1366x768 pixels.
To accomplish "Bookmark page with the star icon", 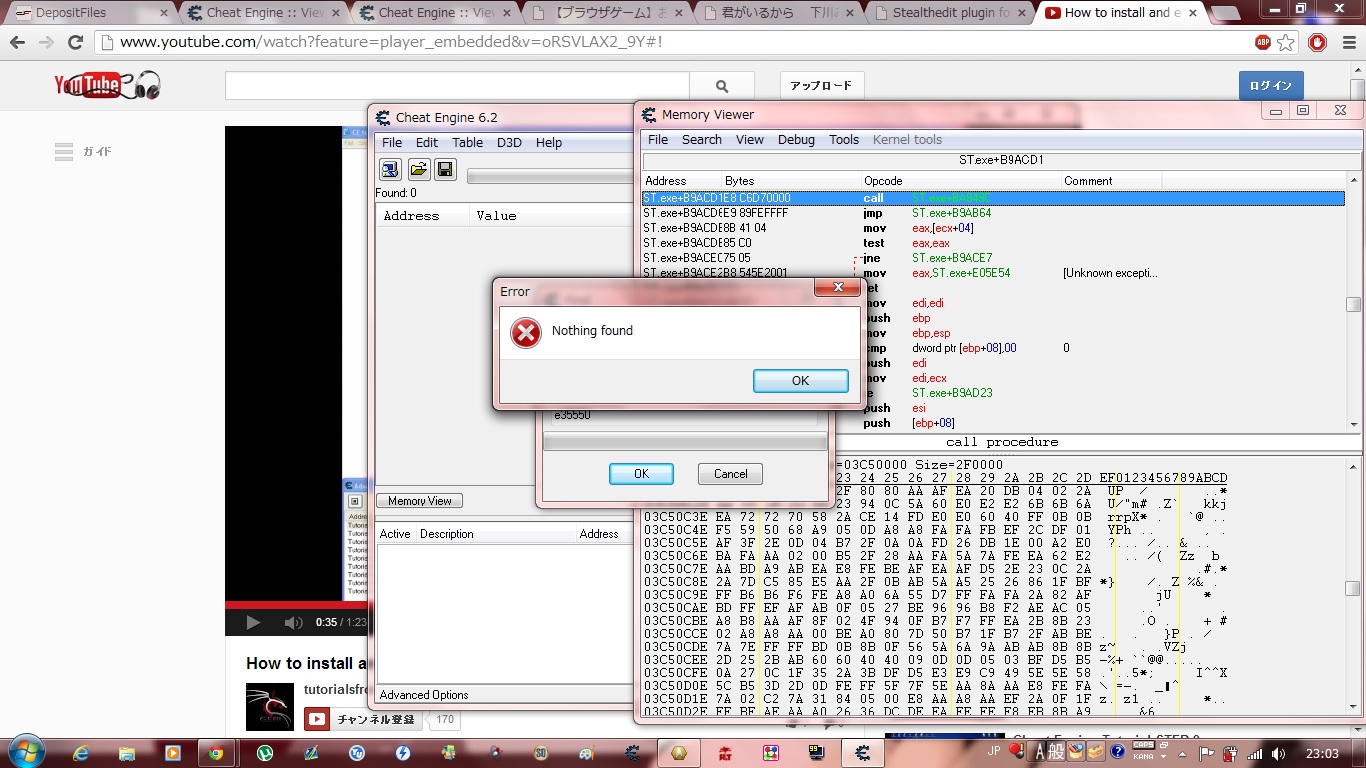I will 1286,42.
